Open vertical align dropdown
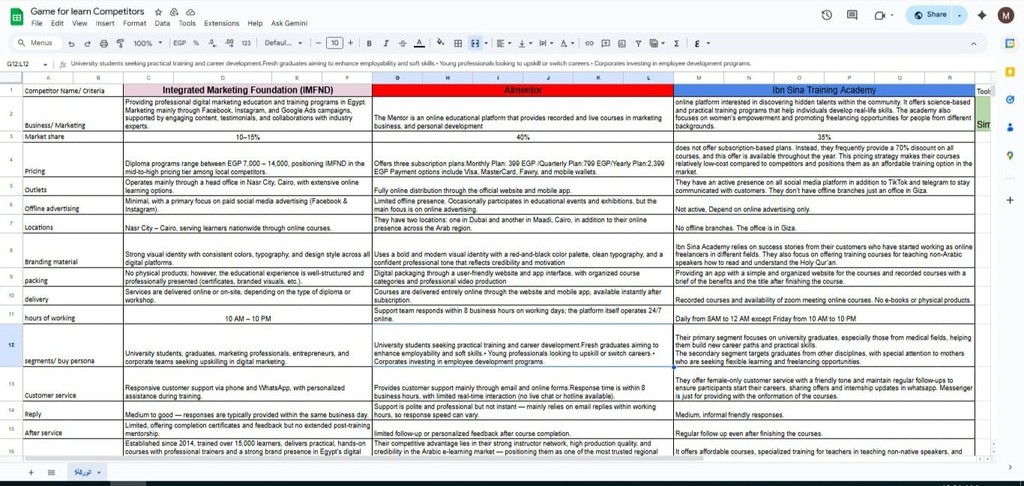The image size is (1024, 486). tap(524, 43)
